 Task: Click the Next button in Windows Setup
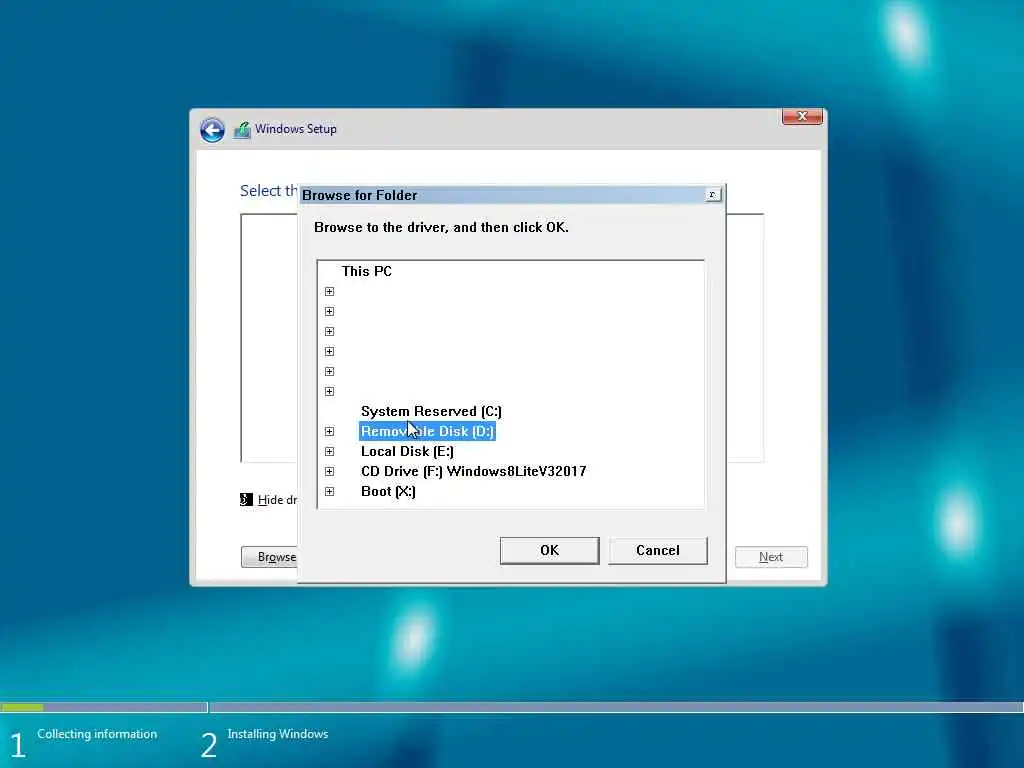pos(771,557)
